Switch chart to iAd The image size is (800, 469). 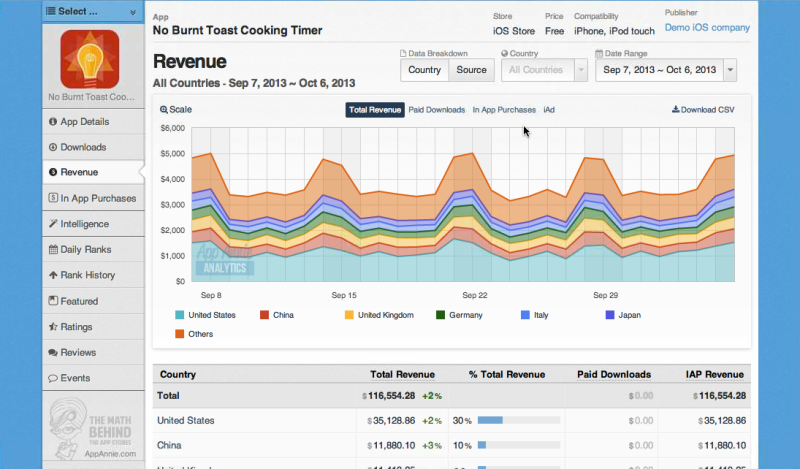pos(549,110)
